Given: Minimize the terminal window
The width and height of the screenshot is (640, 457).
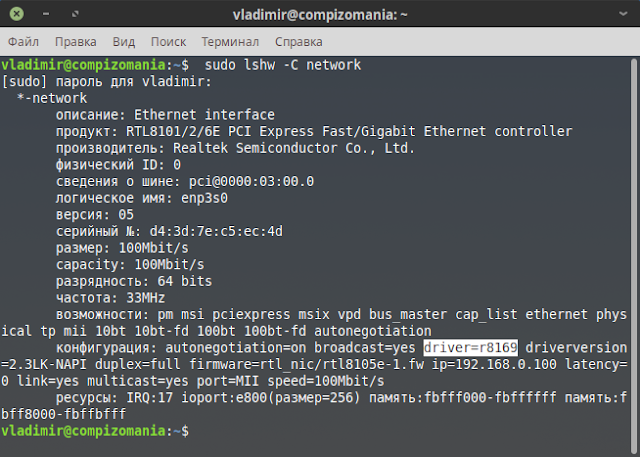Looking at the screenshot, I should 46,14.
